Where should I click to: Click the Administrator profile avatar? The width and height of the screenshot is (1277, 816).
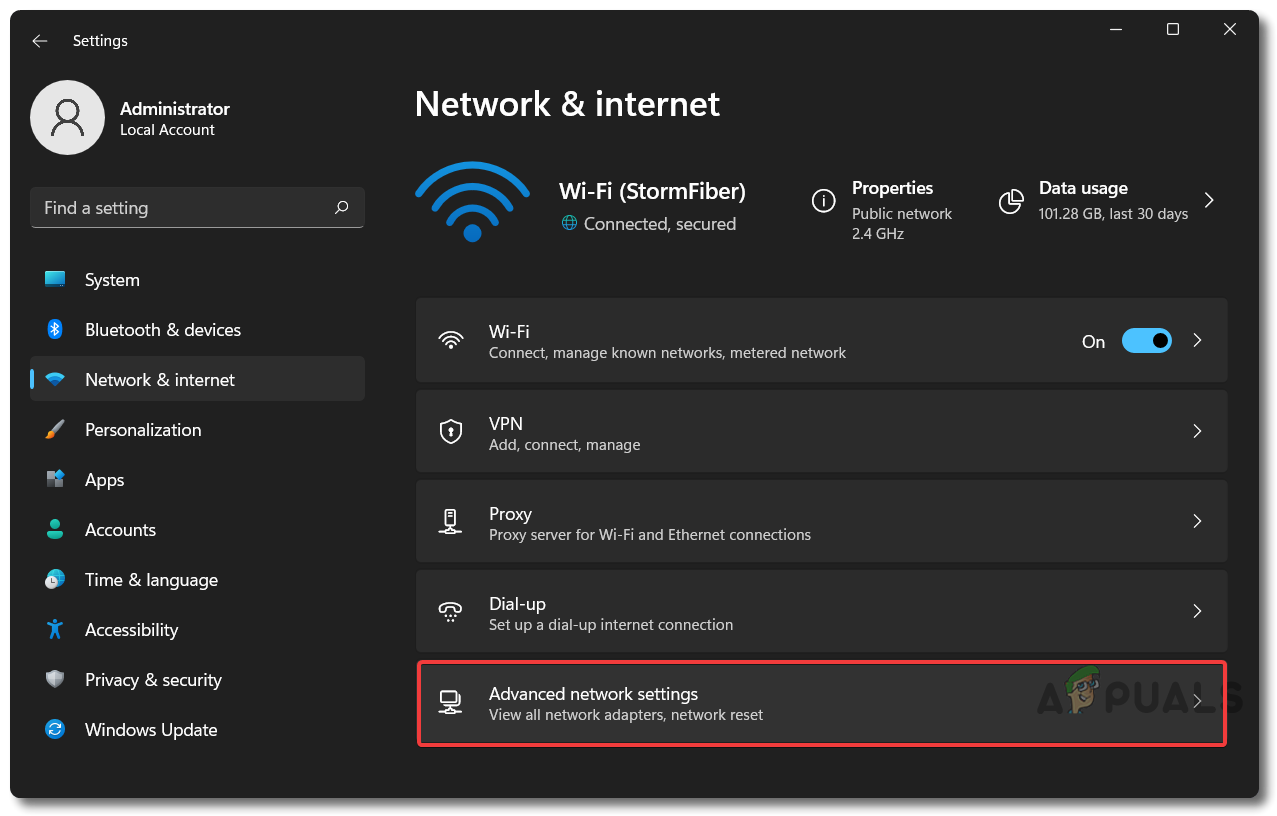click(68, 118)
